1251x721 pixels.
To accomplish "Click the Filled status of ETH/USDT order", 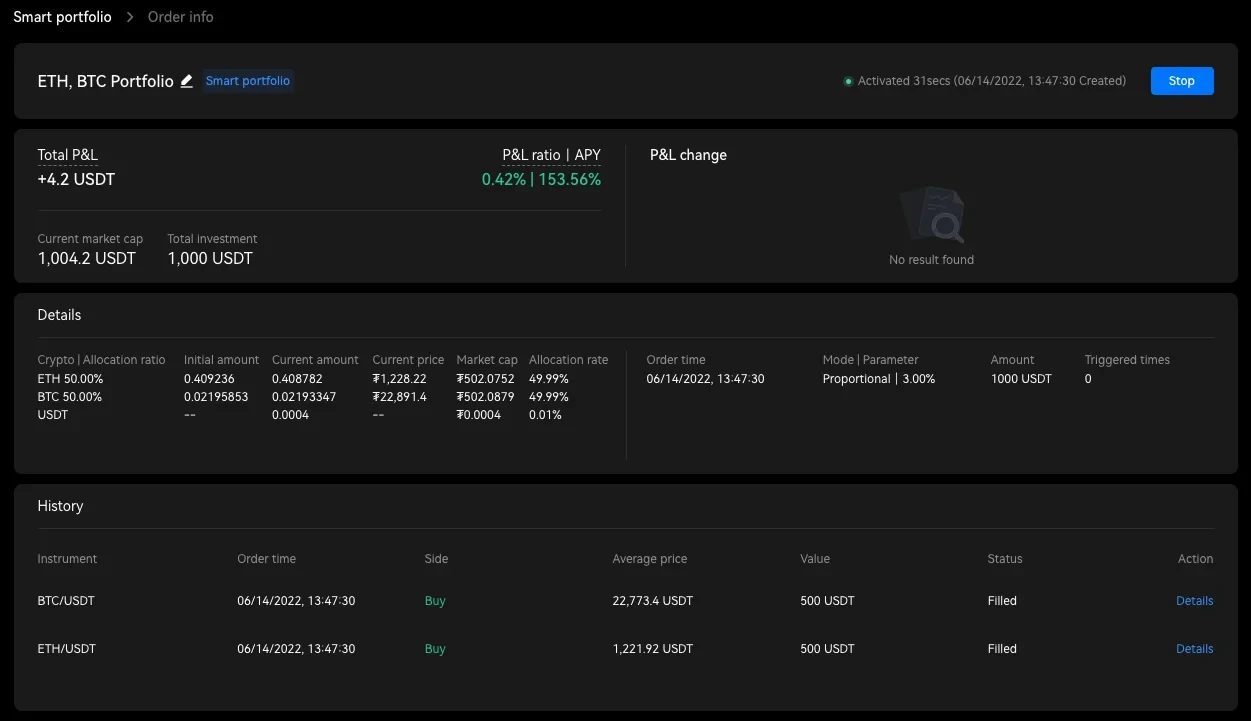I will [x=1002, y=649].
